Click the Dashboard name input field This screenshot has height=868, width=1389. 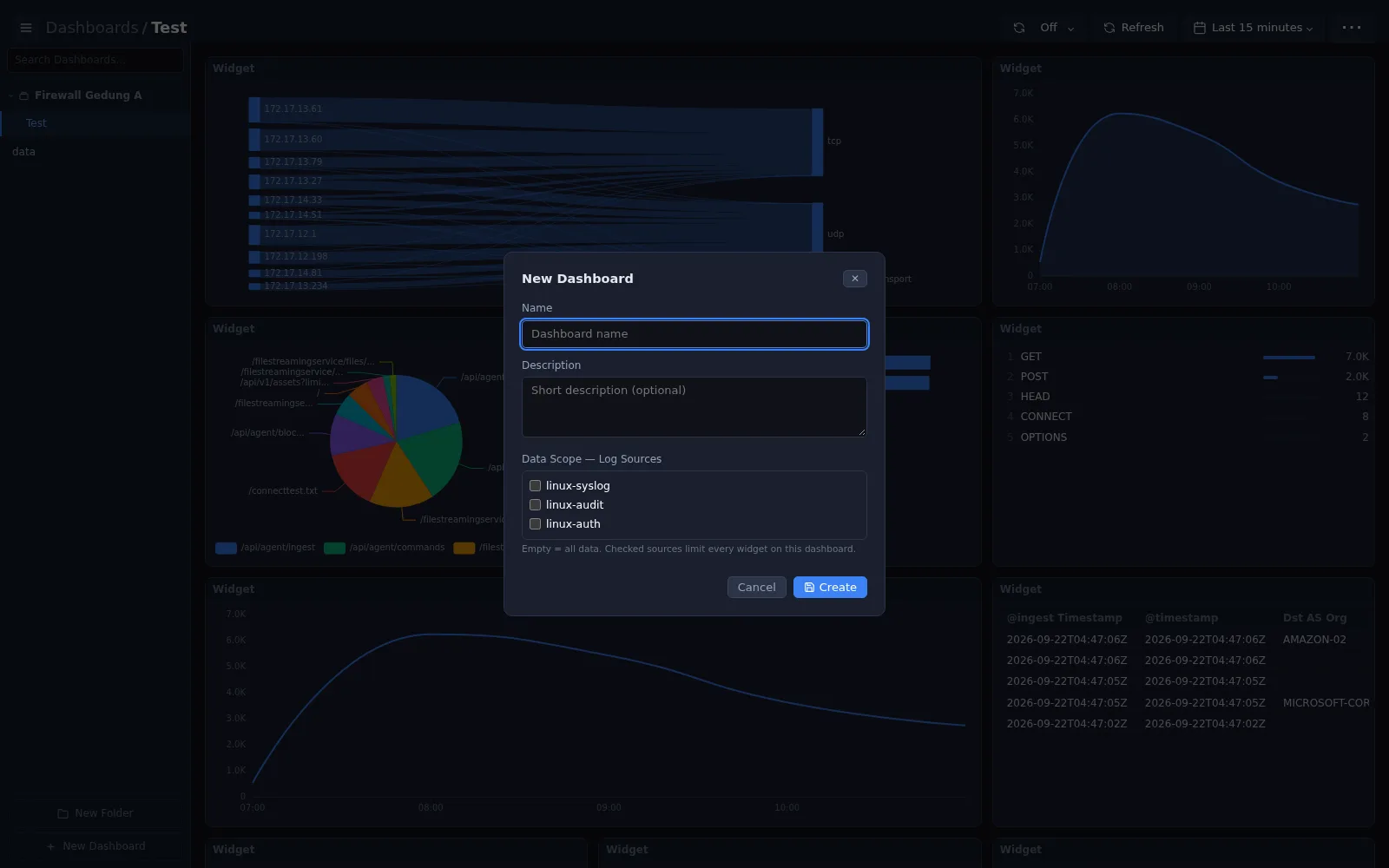click(x=694, y=334)
